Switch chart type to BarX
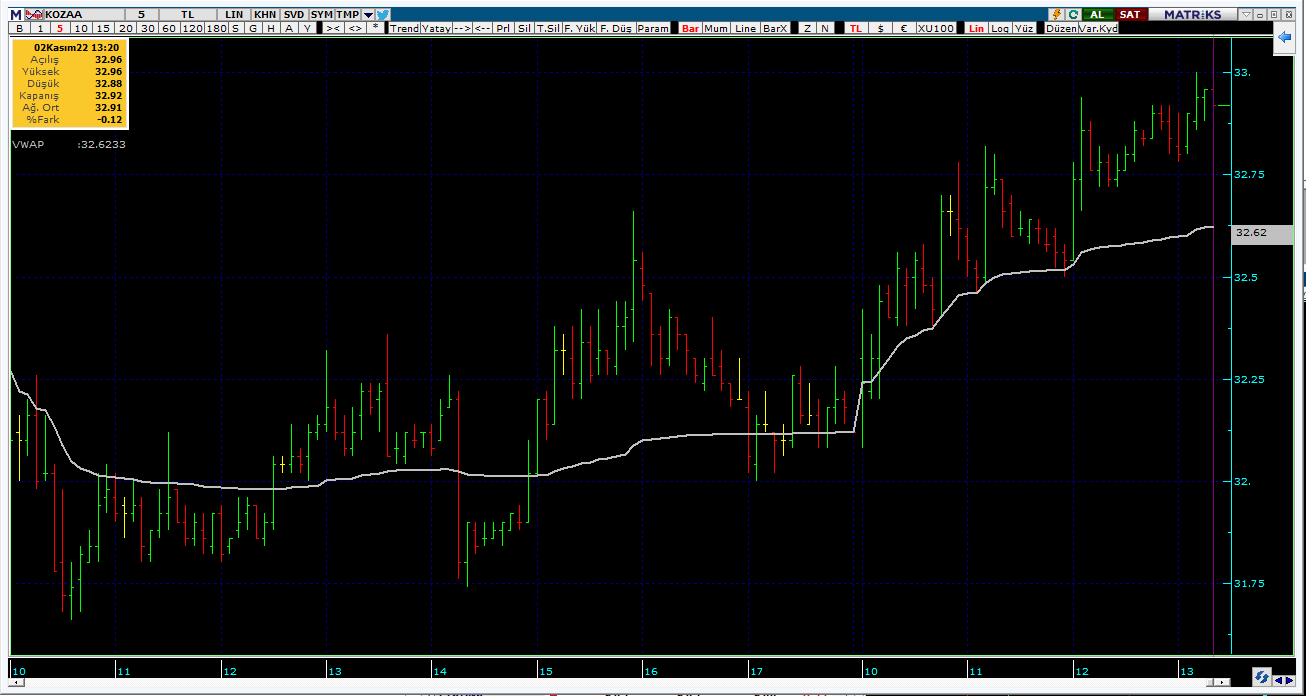1306x696 pixels. (x=775, y=28)
